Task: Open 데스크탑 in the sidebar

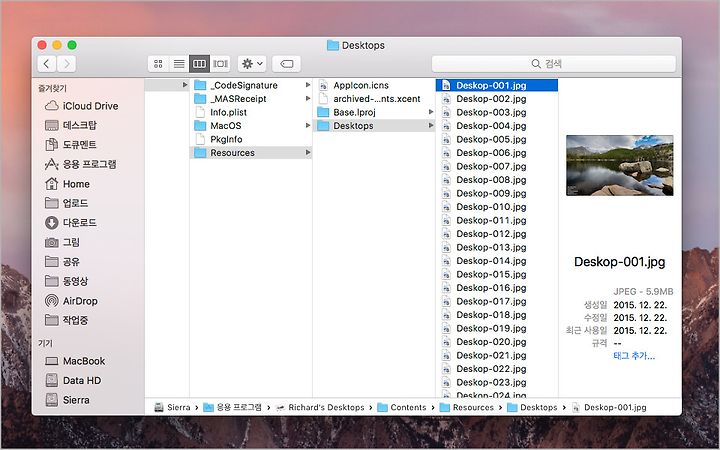Action: coord(71,125)
